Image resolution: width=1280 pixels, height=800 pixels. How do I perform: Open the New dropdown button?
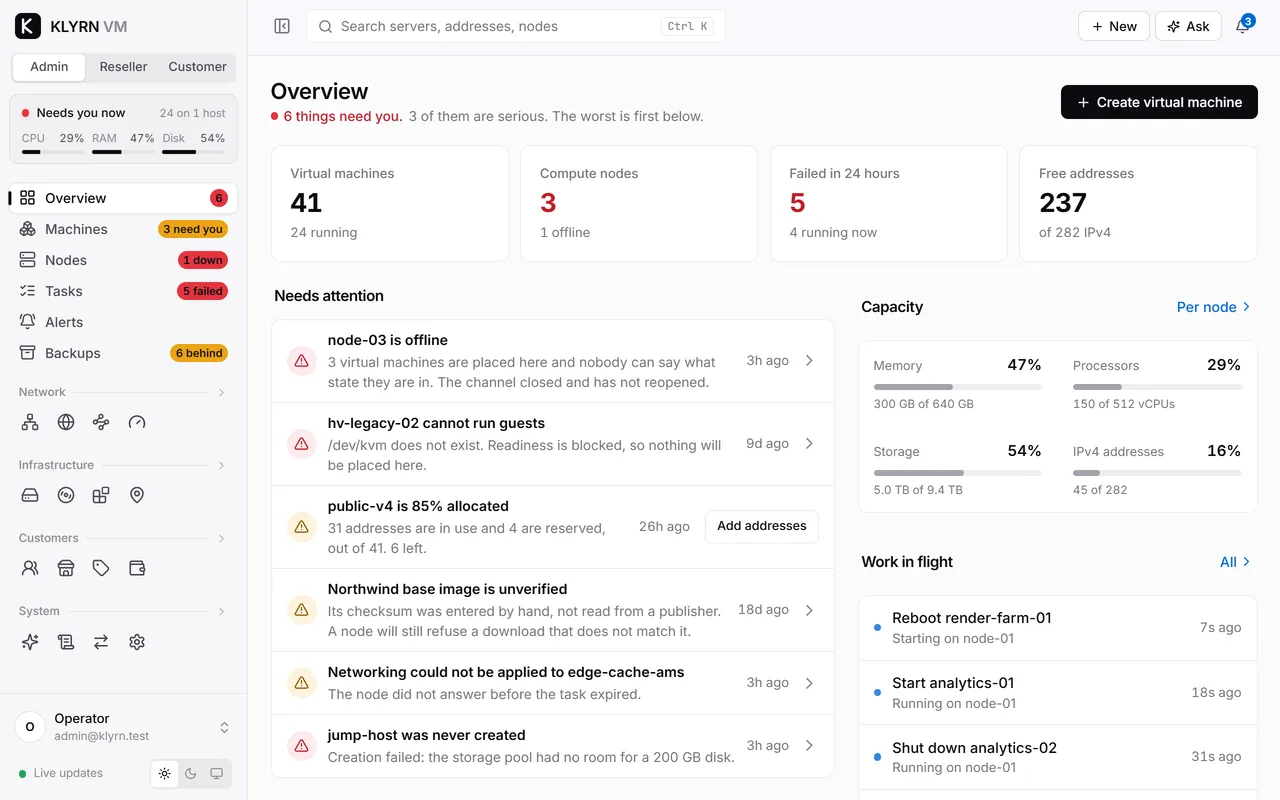tap(1113, 26)
